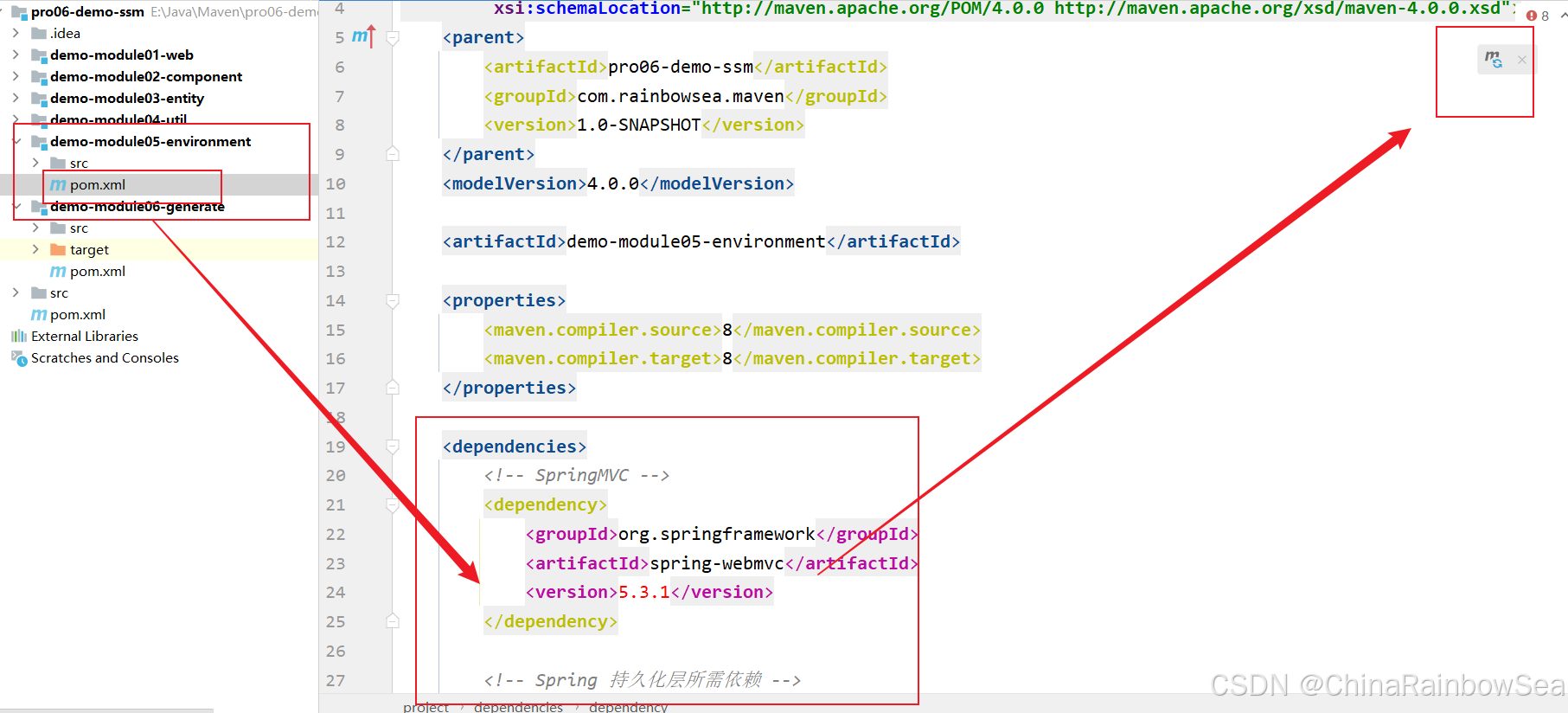
Task: Click the fold end marker at line 25
Action: pyautogui.click(x=393, y=621)
